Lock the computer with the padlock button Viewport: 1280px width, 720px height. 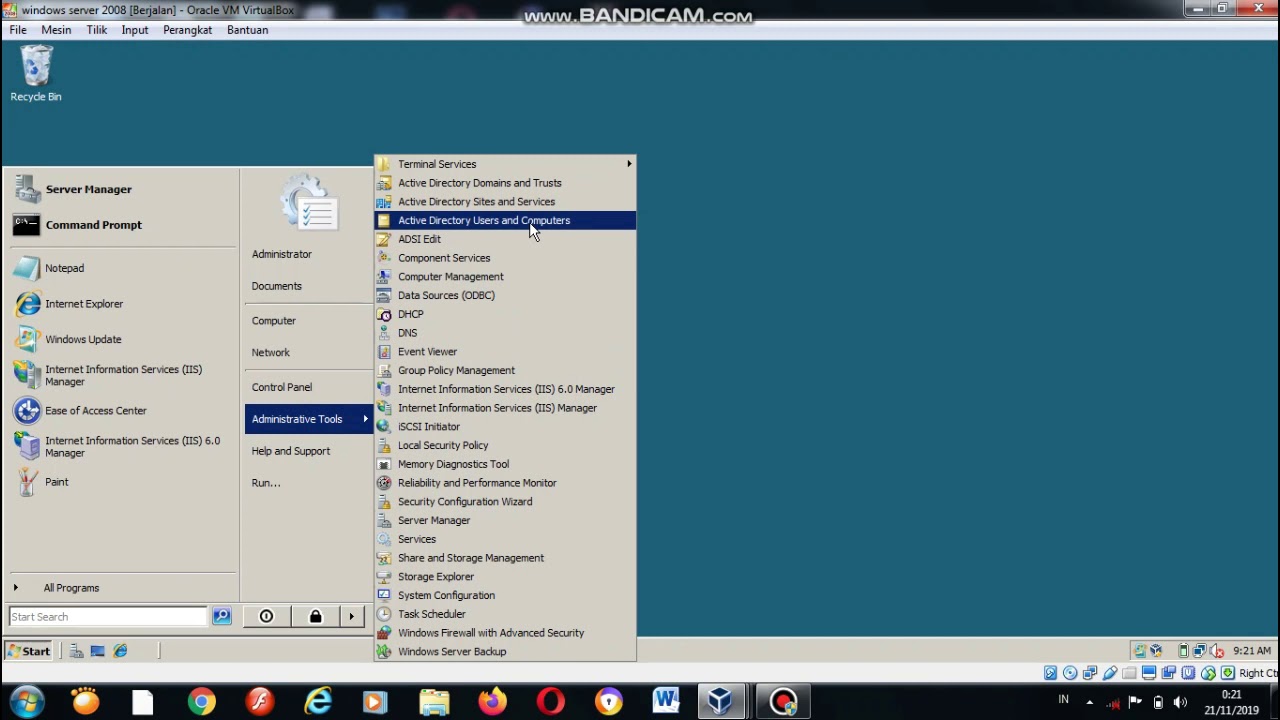tap(315, 617)
